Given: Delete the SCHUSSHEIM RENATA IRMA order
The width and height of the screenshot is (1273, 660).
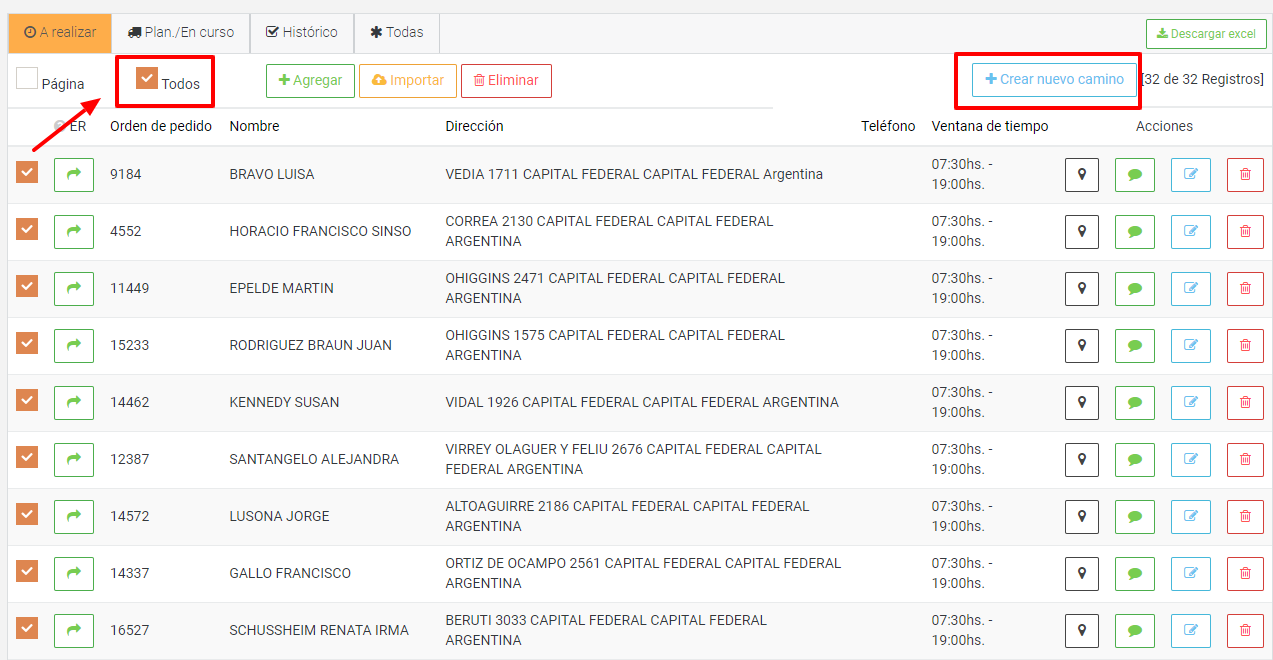Looking at the screenshot, I should click(x=1245, y=631).
